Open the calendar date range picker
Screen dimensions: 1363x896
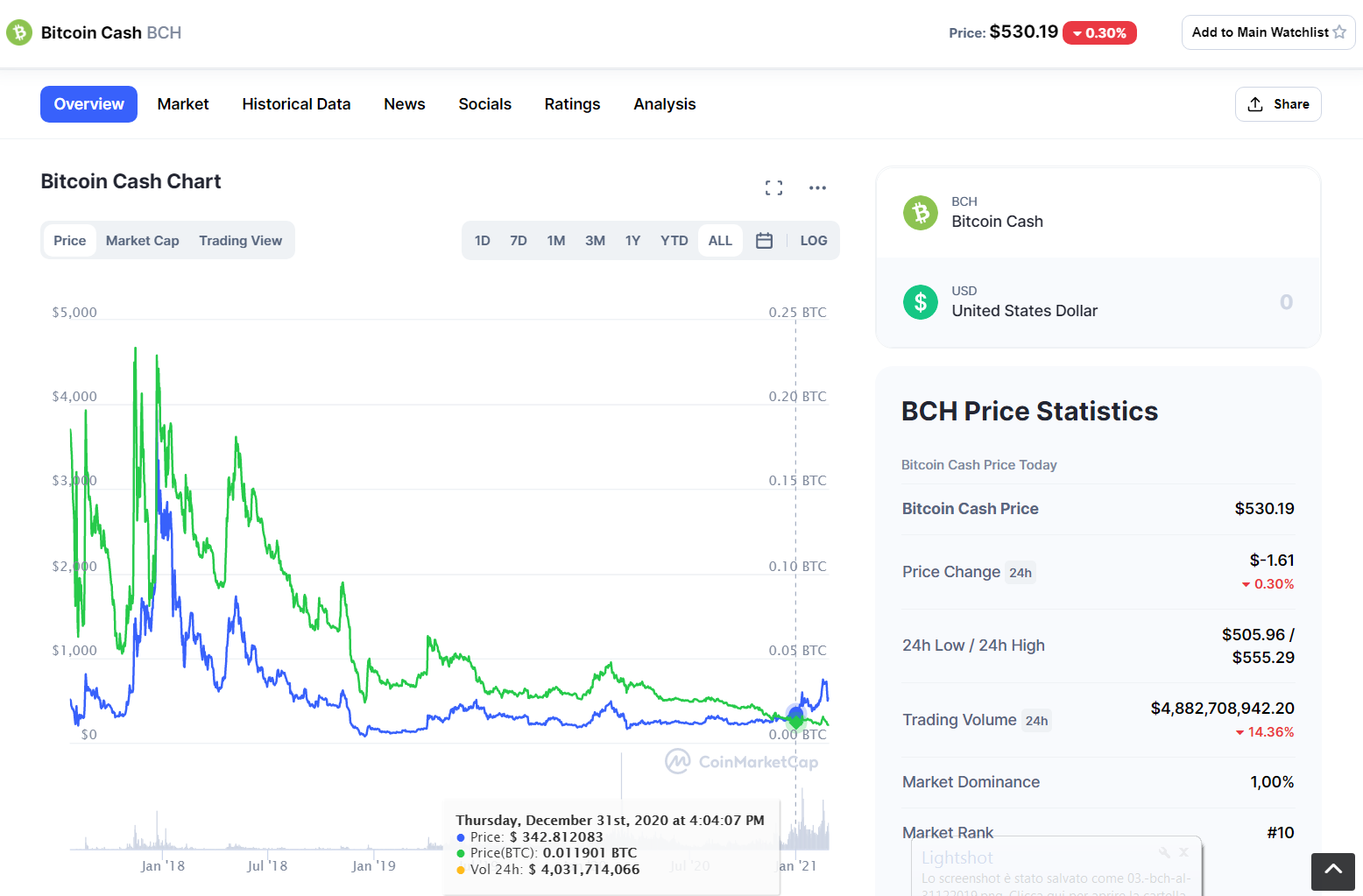pyautogui.click(x=764, y=241)
